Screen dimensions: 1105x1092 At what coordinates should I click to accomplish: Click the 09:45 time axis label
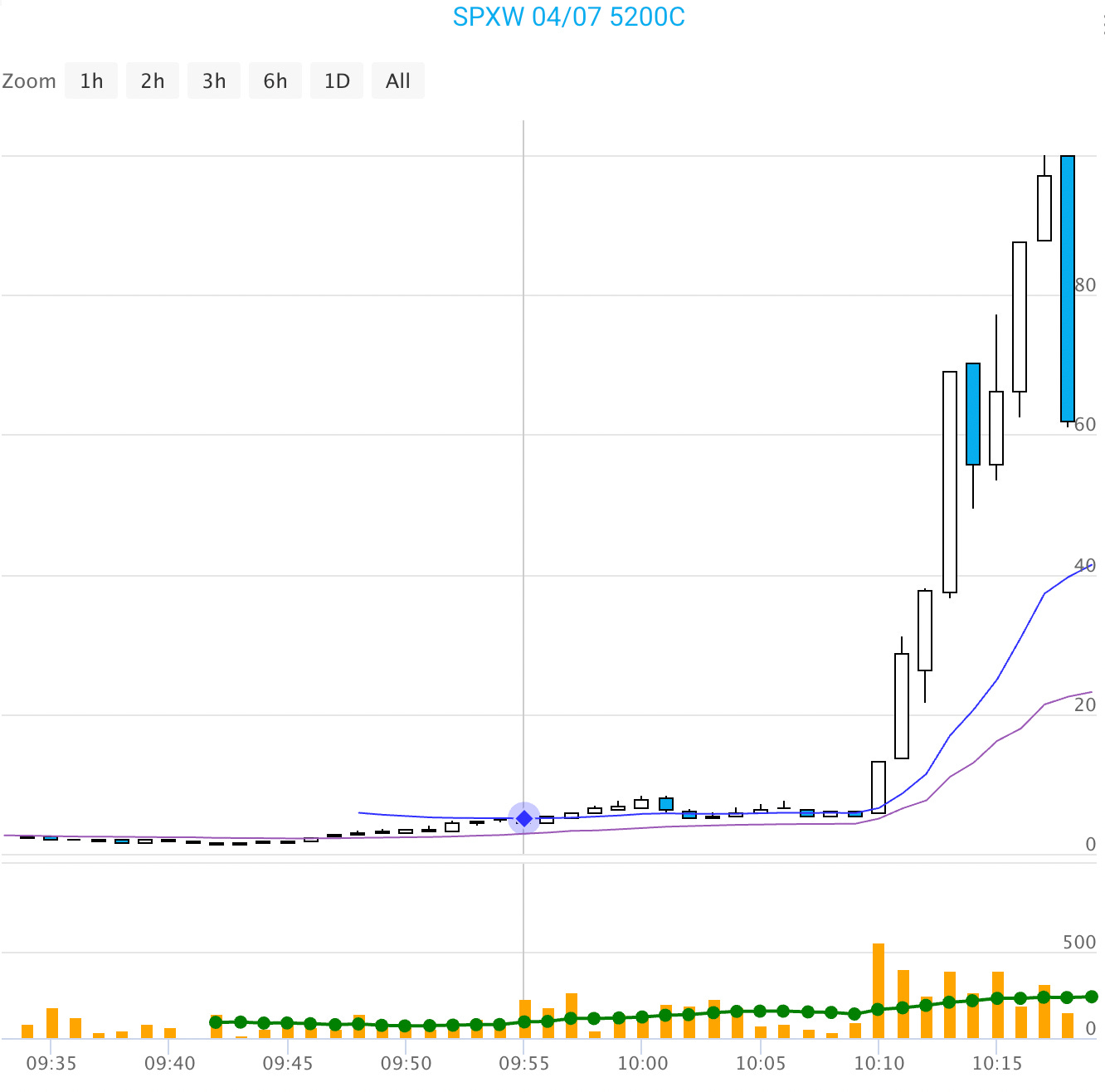tap(288, 1063)
